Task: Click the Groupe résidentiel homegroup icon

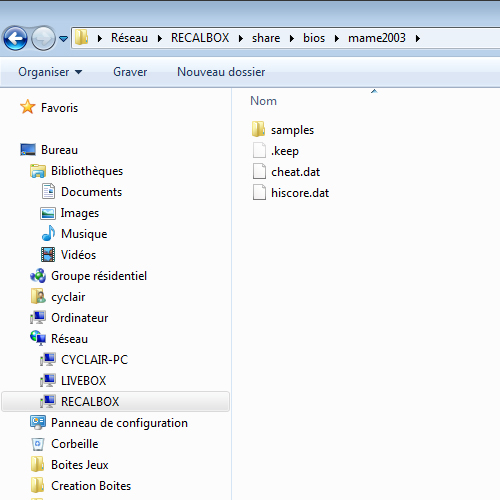Action: 38,276
